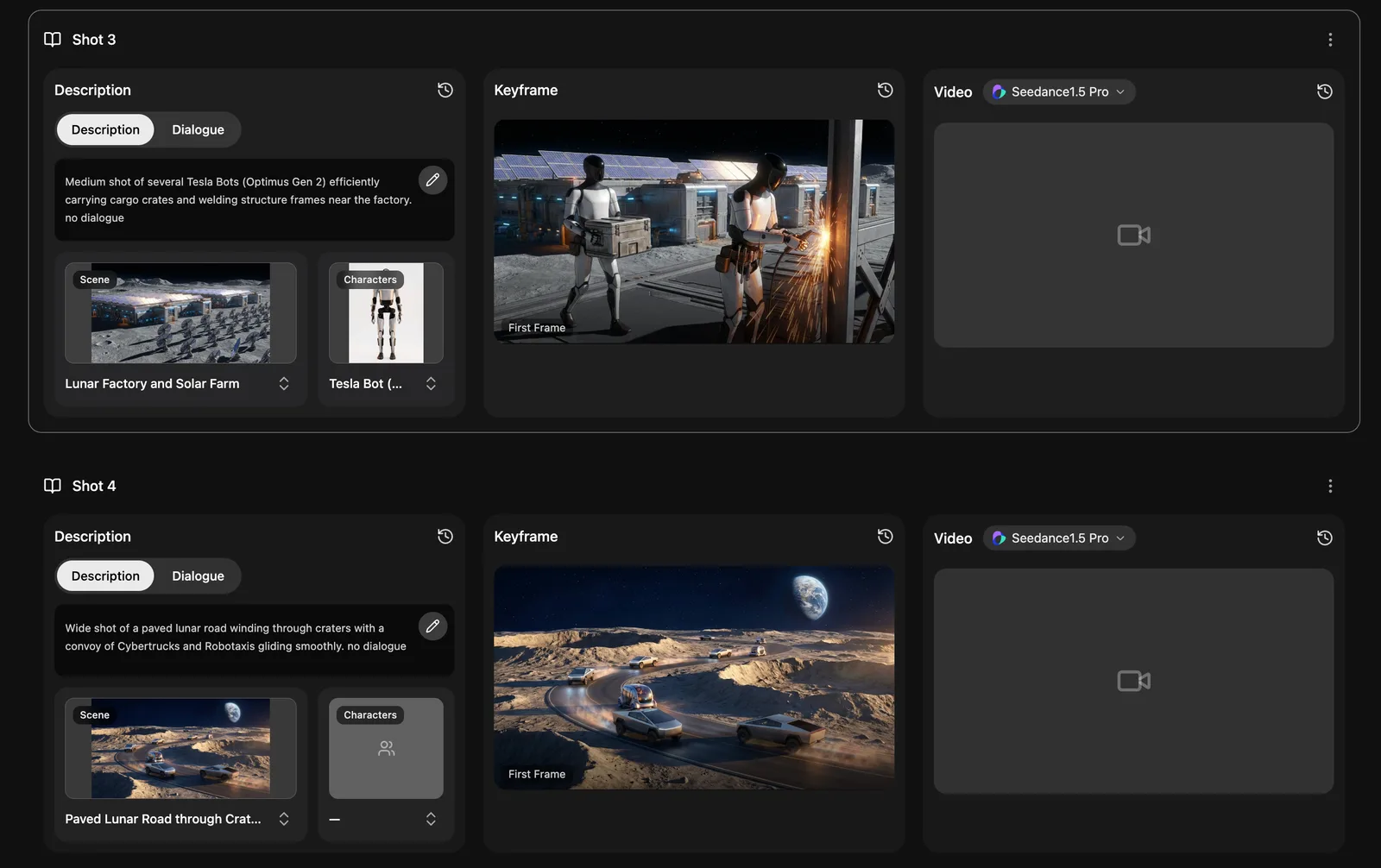Open Seedance1.5 Pro model dropdown in Shot 4
The height and width of the screenshot is (868, 1381).
(x=1059, y=538)
